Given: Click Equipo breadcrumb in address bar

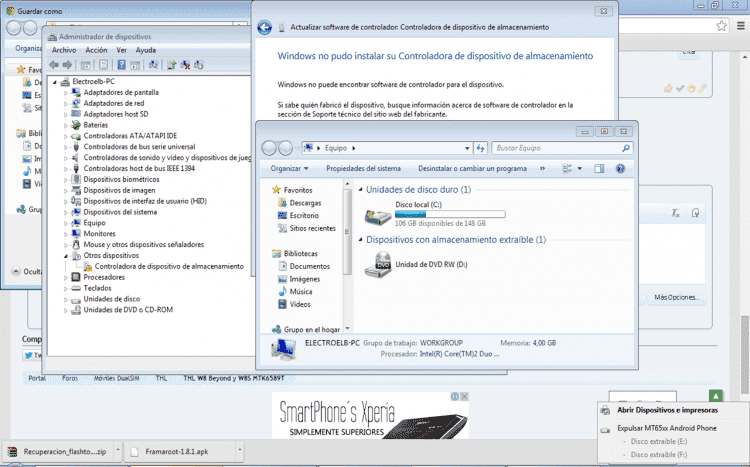Looking at the screenshot, I should [336, 148].
